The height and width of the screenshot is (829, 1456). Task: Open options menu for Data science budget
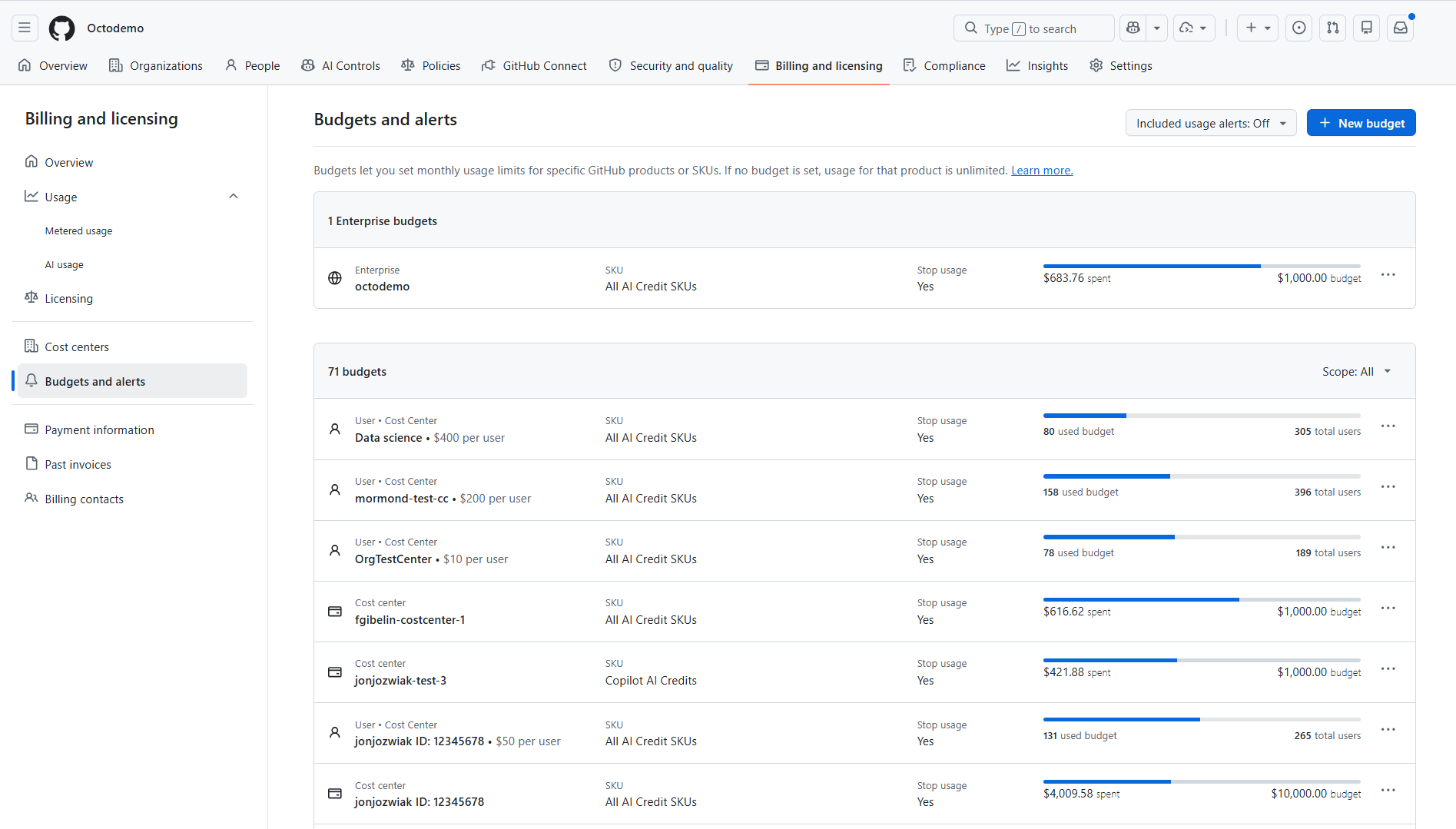coord(1388,426)
